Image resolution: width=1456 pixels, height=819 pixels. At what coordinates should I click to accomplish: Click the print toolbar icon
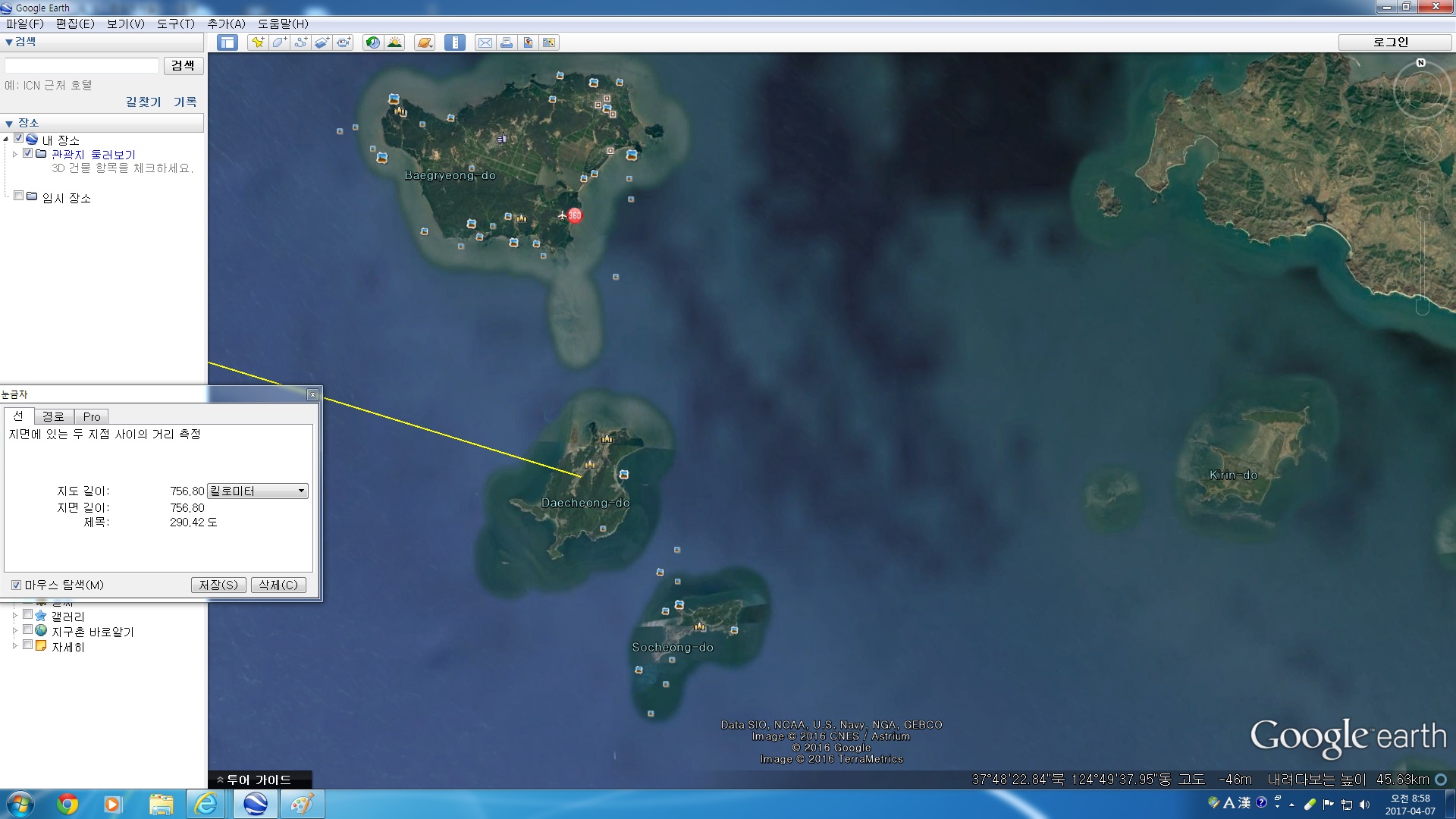click(x=506, y=42)
